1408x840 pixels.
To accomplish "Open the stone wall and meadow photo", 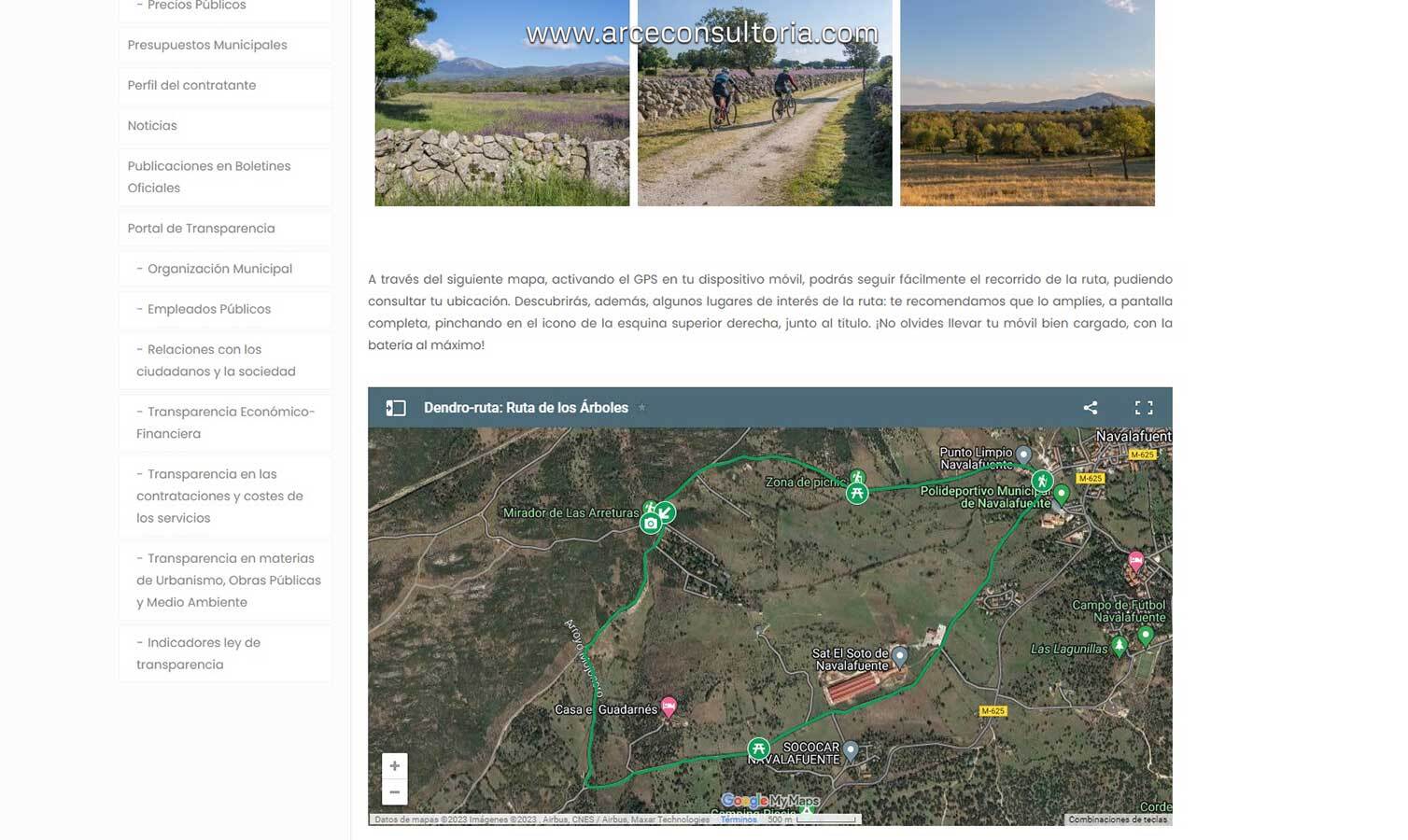I will [502, 103].
